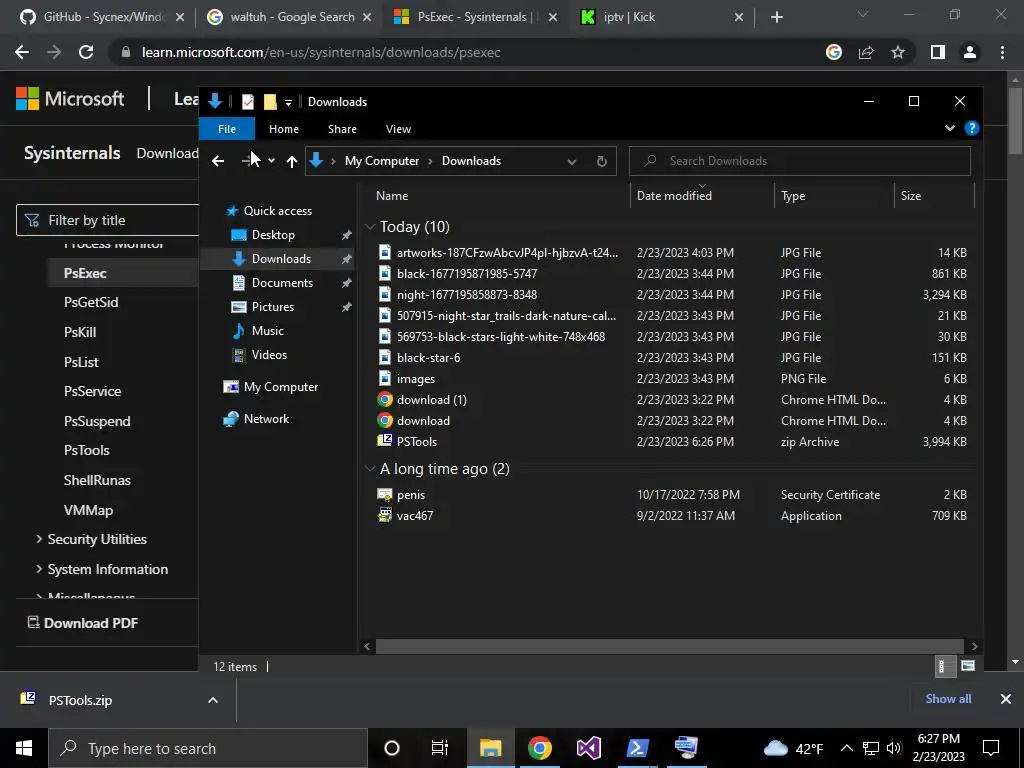
Task: Click the blue Help question mark icon
Action: pyautogui.click(x=971, y=128)
